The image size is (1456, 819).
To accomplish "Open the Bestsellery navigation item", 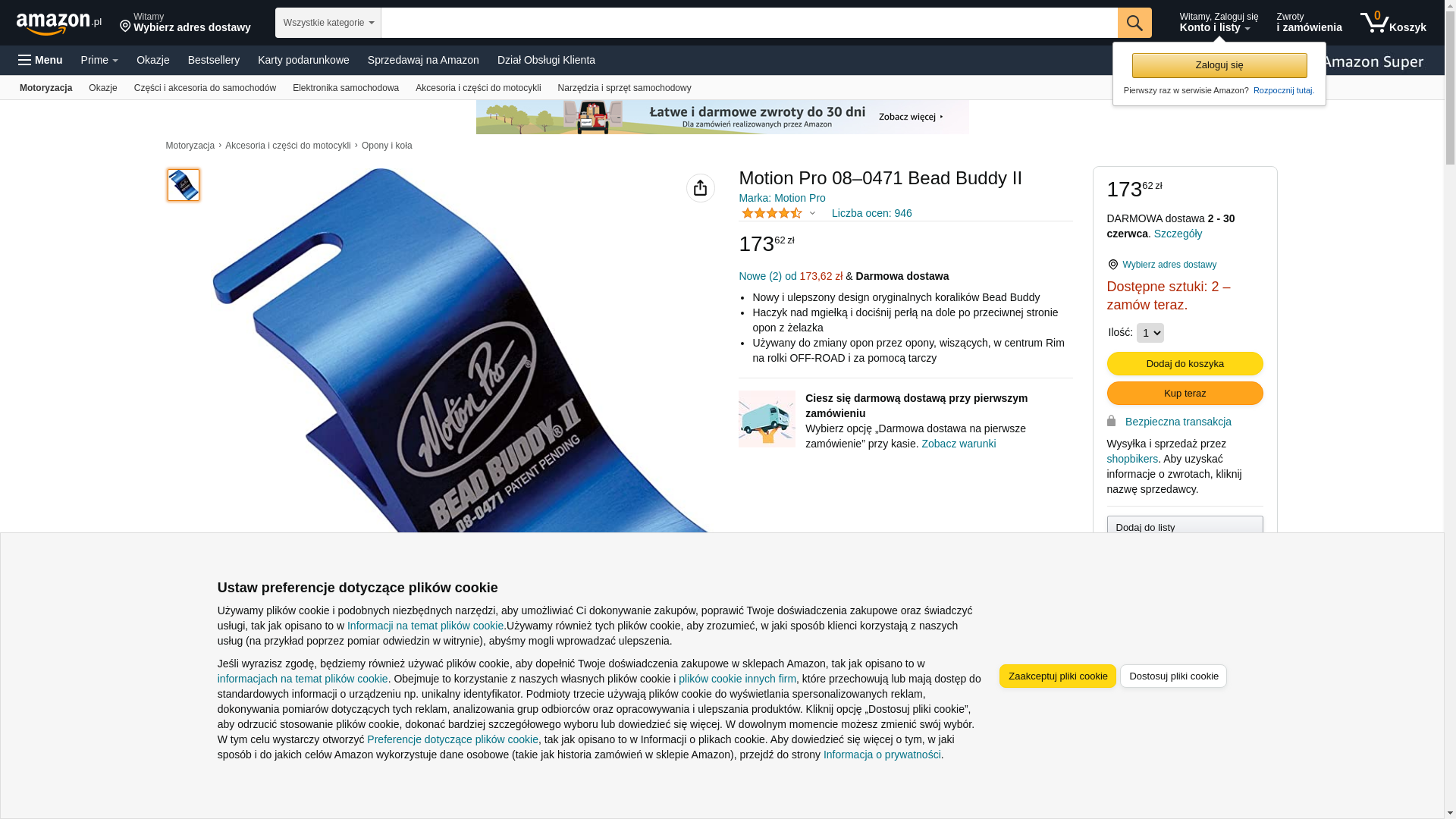I will [x=214, y=60].
